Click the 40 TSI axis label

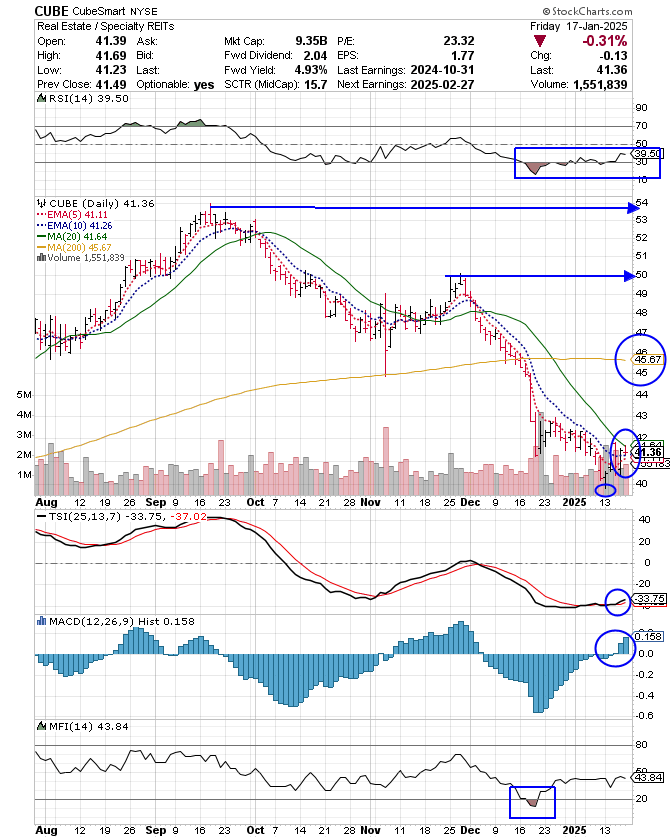pyautogui.click(x=644, y=519)
